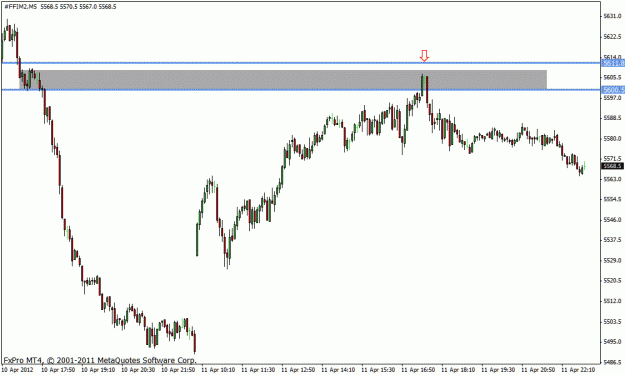Image resolution: width=625 pixels, height=375 pixels.
Task: Click the 10 Apr 2012 time label
Action: coord(18,370)
